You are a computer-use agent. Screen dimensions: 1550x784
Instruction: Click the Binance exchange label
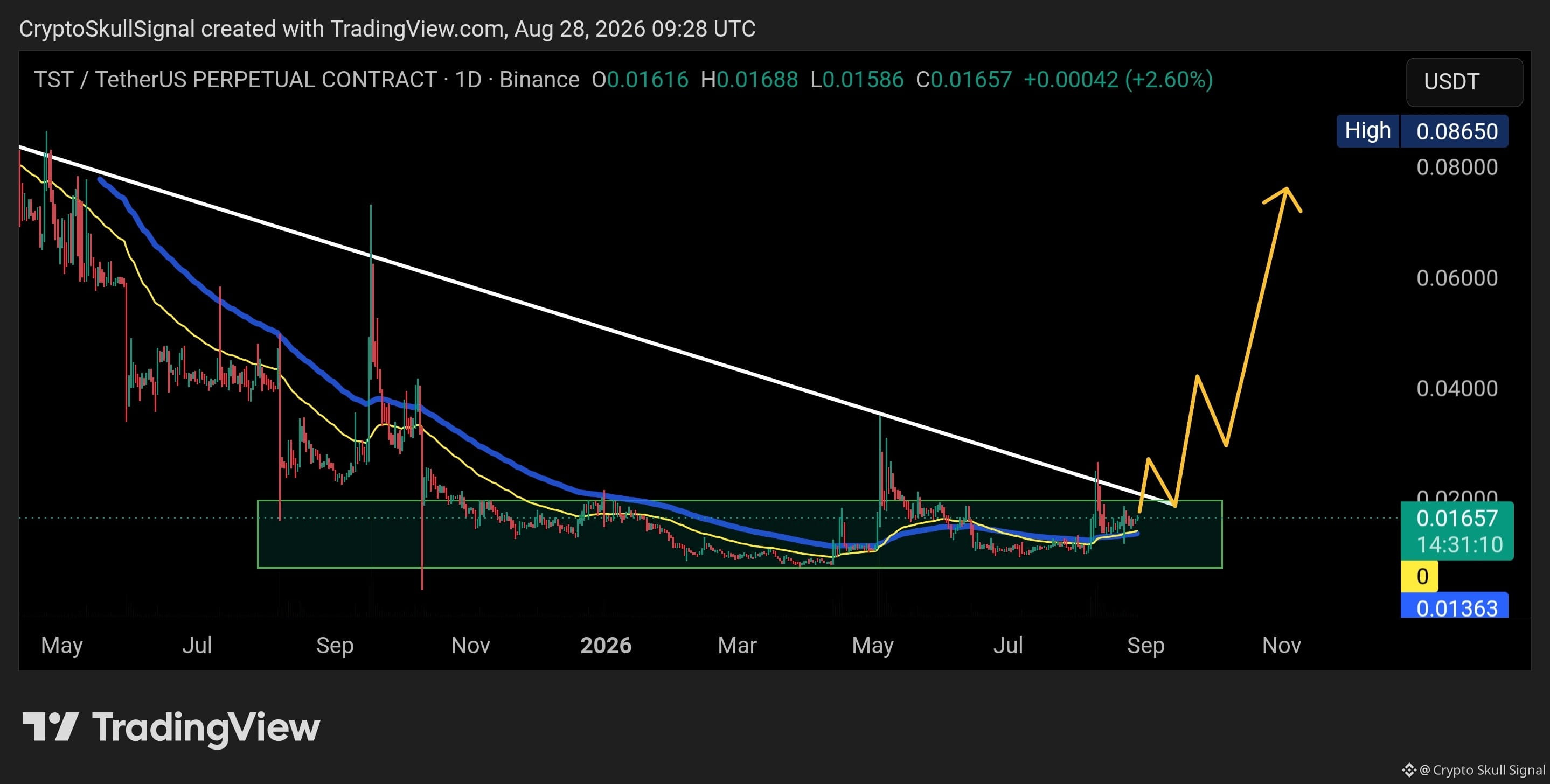tap(539, 80)
